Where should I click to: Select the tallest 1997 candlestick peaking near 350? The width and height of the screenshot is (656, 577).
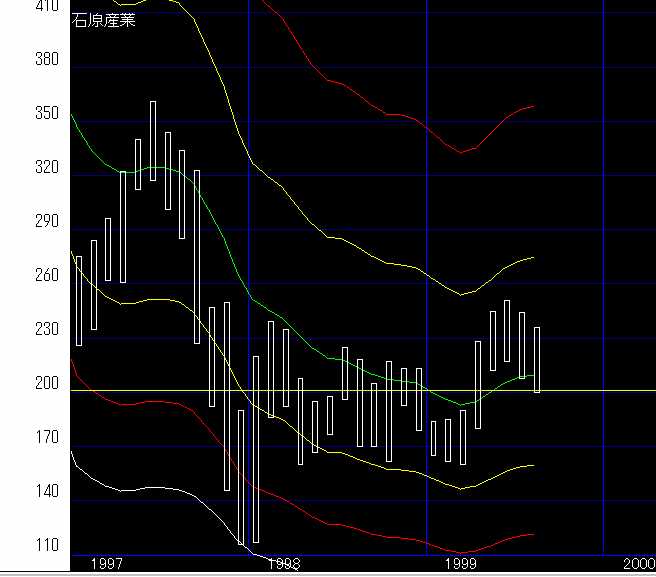coord(153,141)
